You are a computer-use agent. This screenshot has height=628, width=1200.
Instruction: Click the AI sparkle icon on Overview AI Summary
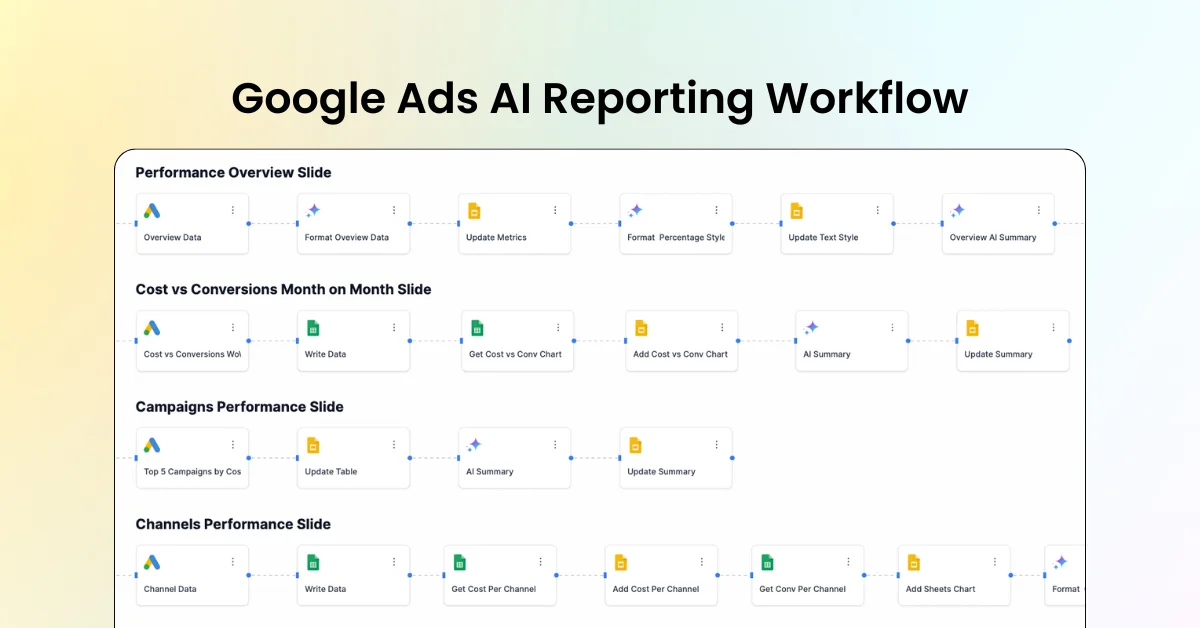pos(957,211)
